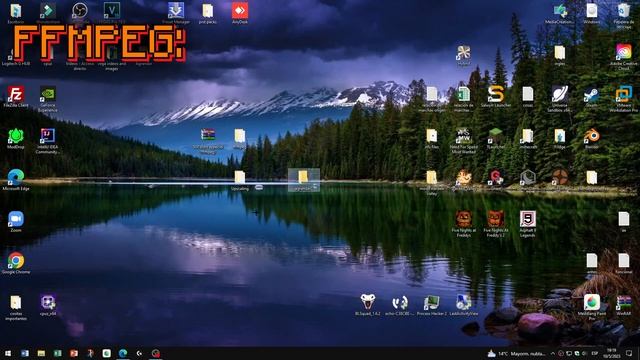
Task: Open FileZilla Client shortcut
Action: click(x=16, y=96)
